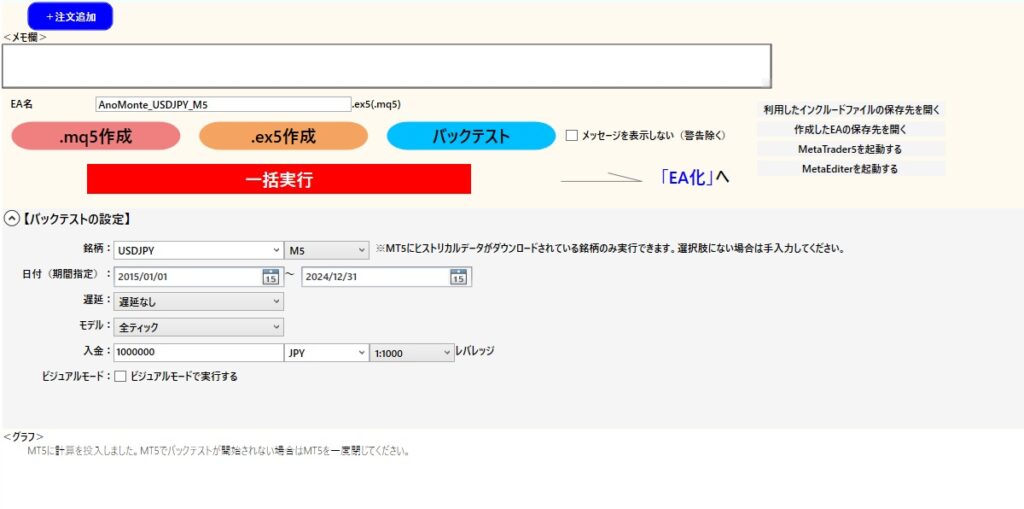Collapse the バックテストの設定 section
Screen dimensions: 1024x509
(11, 218)
